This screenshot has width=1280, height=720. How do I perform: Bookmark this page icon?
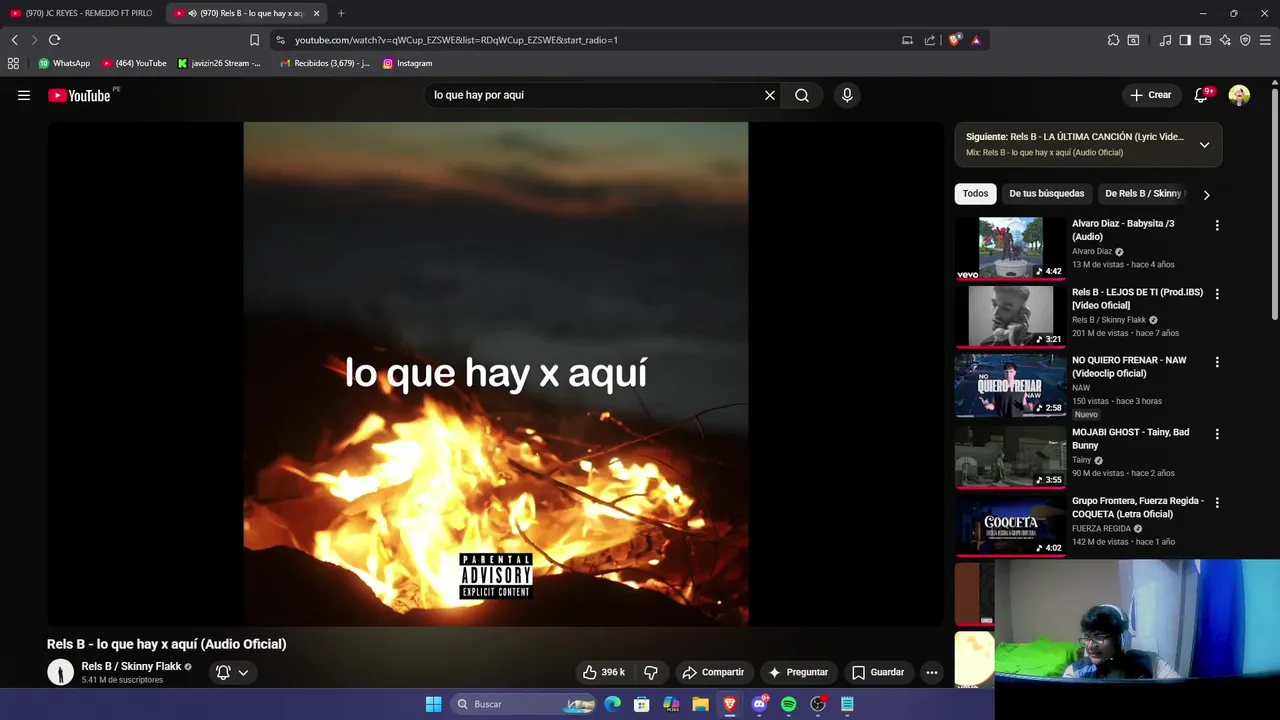click(254, 40)
